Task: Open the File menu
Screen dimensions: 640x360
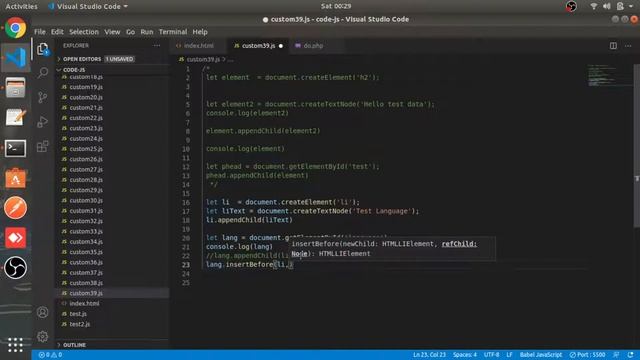Action: (40, 32)
